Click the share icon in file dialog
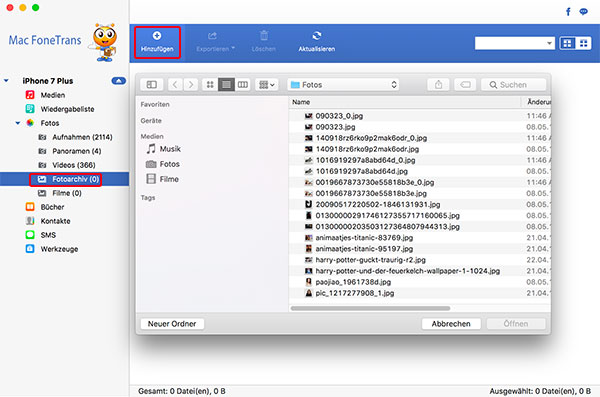The height and width of the screenshot is (397, 600). click(439, 85)
